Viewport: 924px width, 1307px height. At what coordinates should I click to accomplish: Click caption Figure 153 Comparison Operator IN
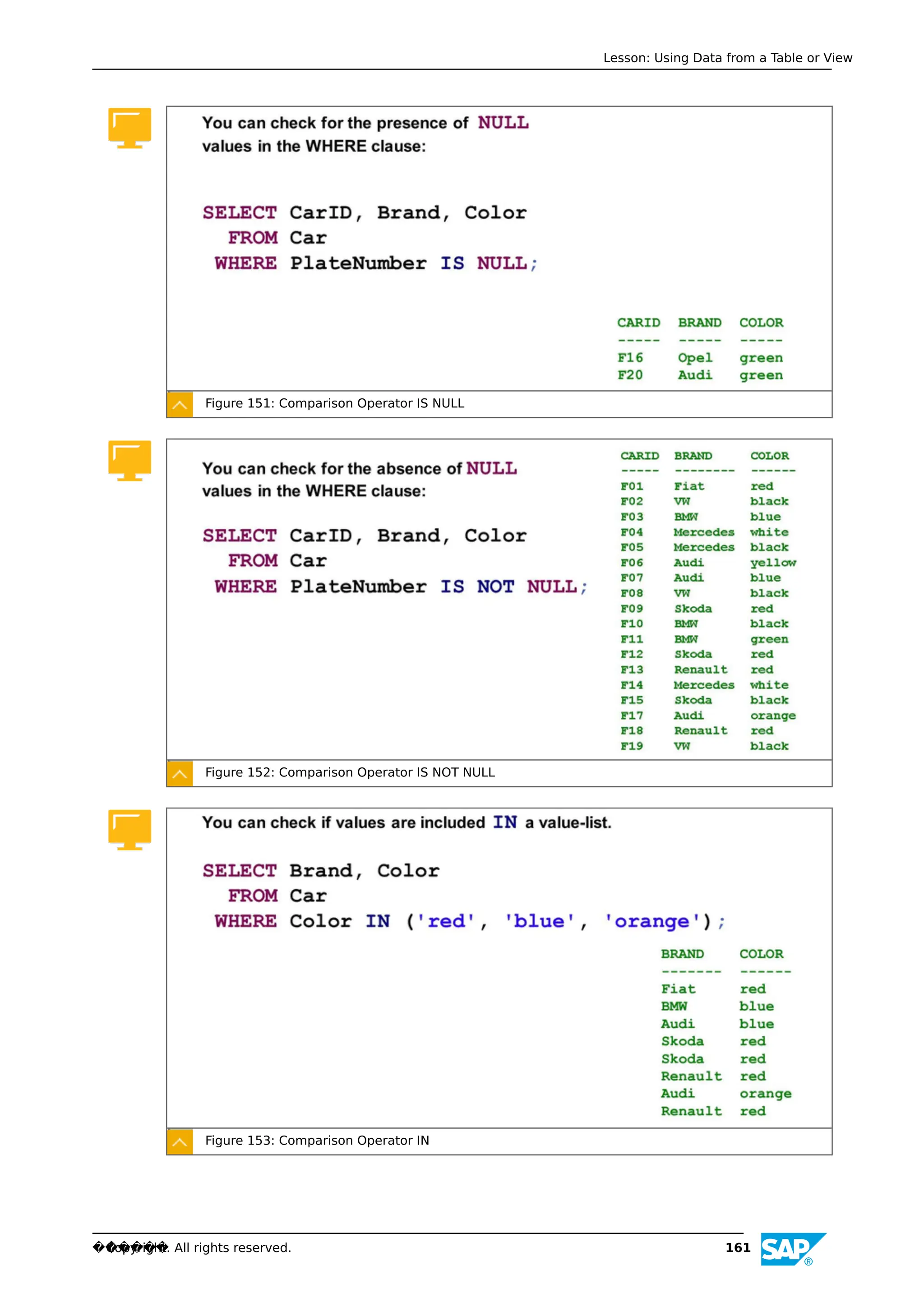317,1141
